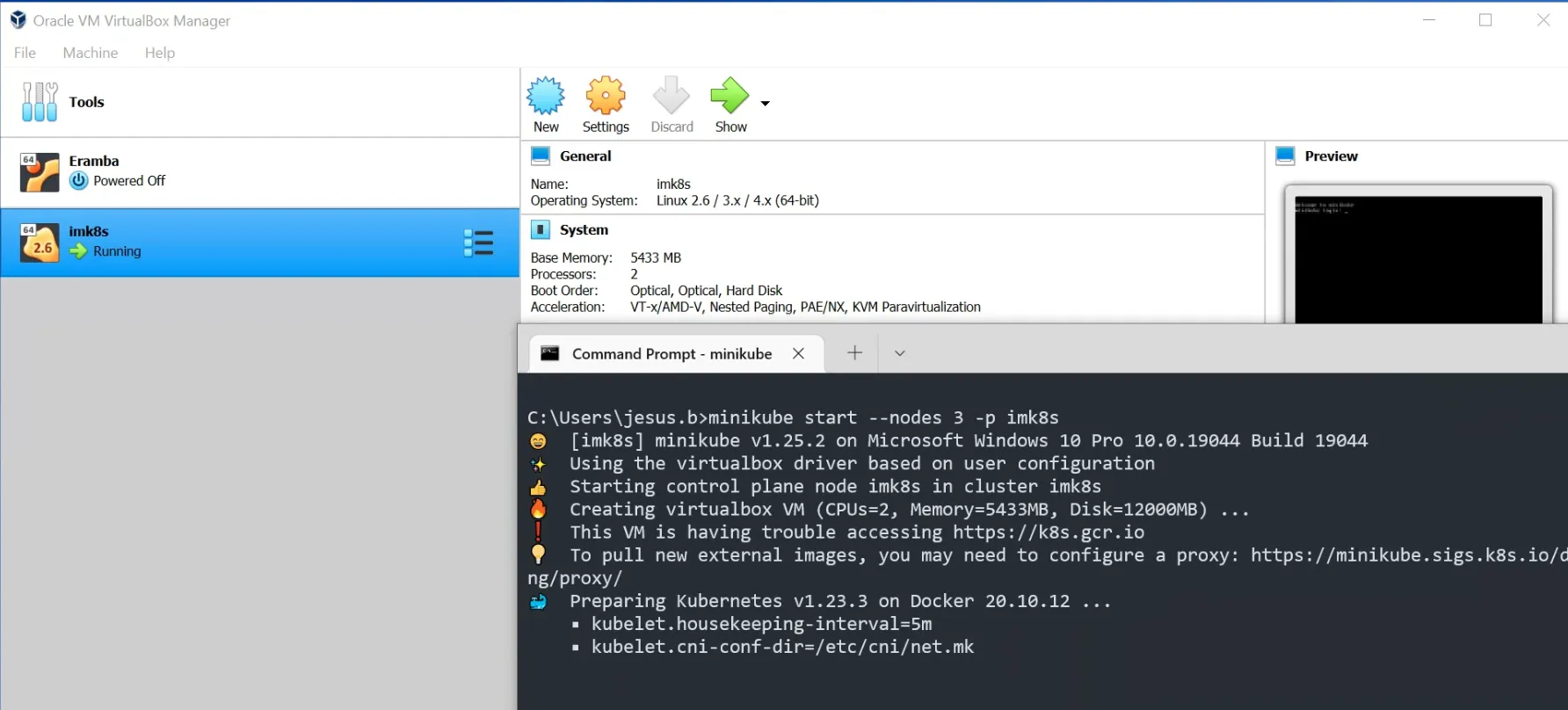Expand the terminal profile dropdown chevron
The image size is (1568, 710).
pos(900,353)
